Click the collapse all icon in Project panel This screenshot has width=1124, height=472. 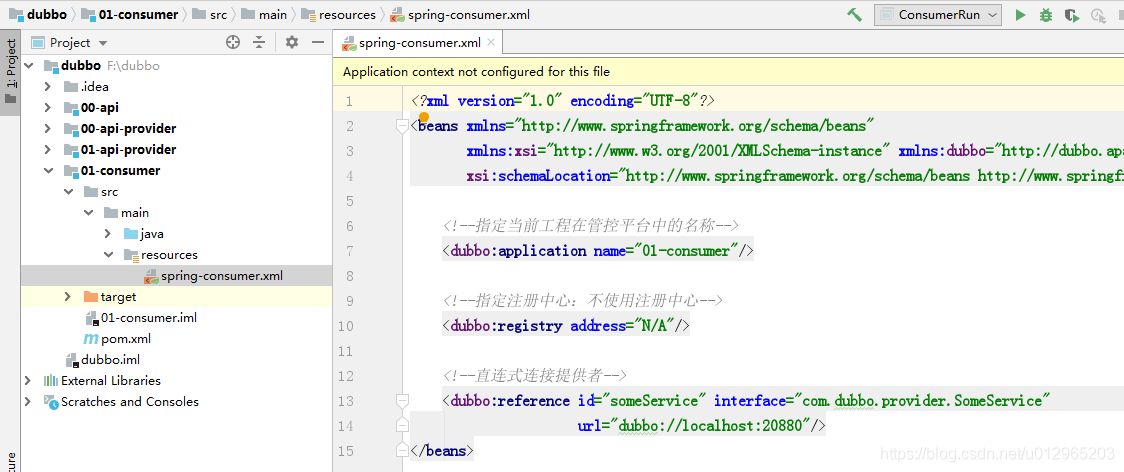(x=259, y=42)
